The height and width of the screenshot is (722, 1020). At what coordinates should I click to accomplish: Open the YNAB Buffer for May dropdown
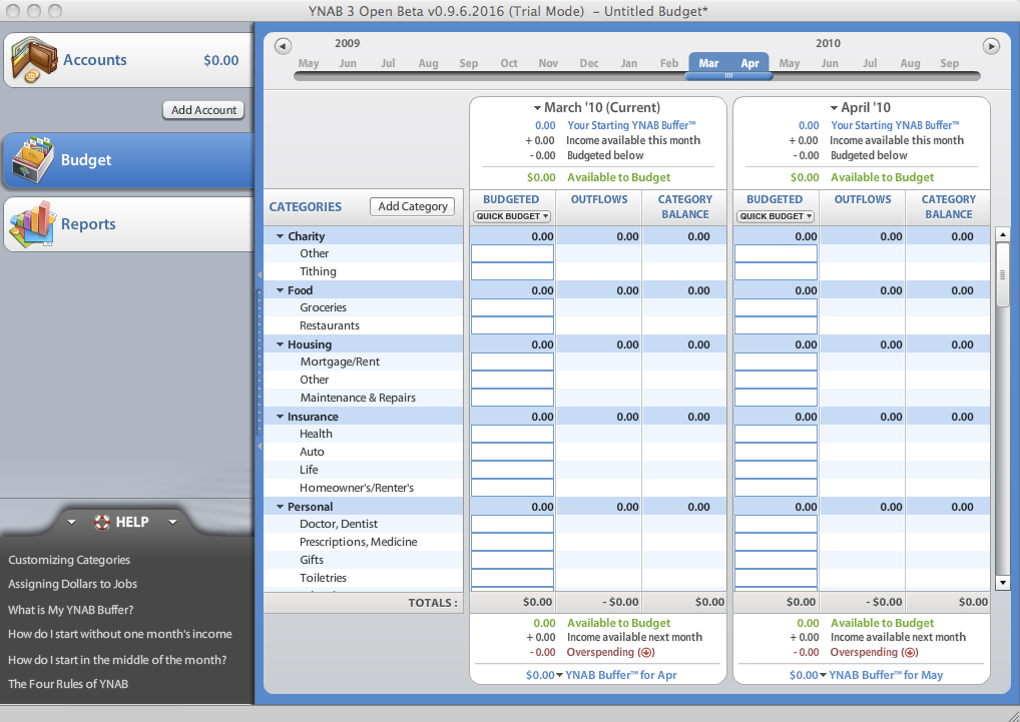pyautogui.click(x=823, y=675)
